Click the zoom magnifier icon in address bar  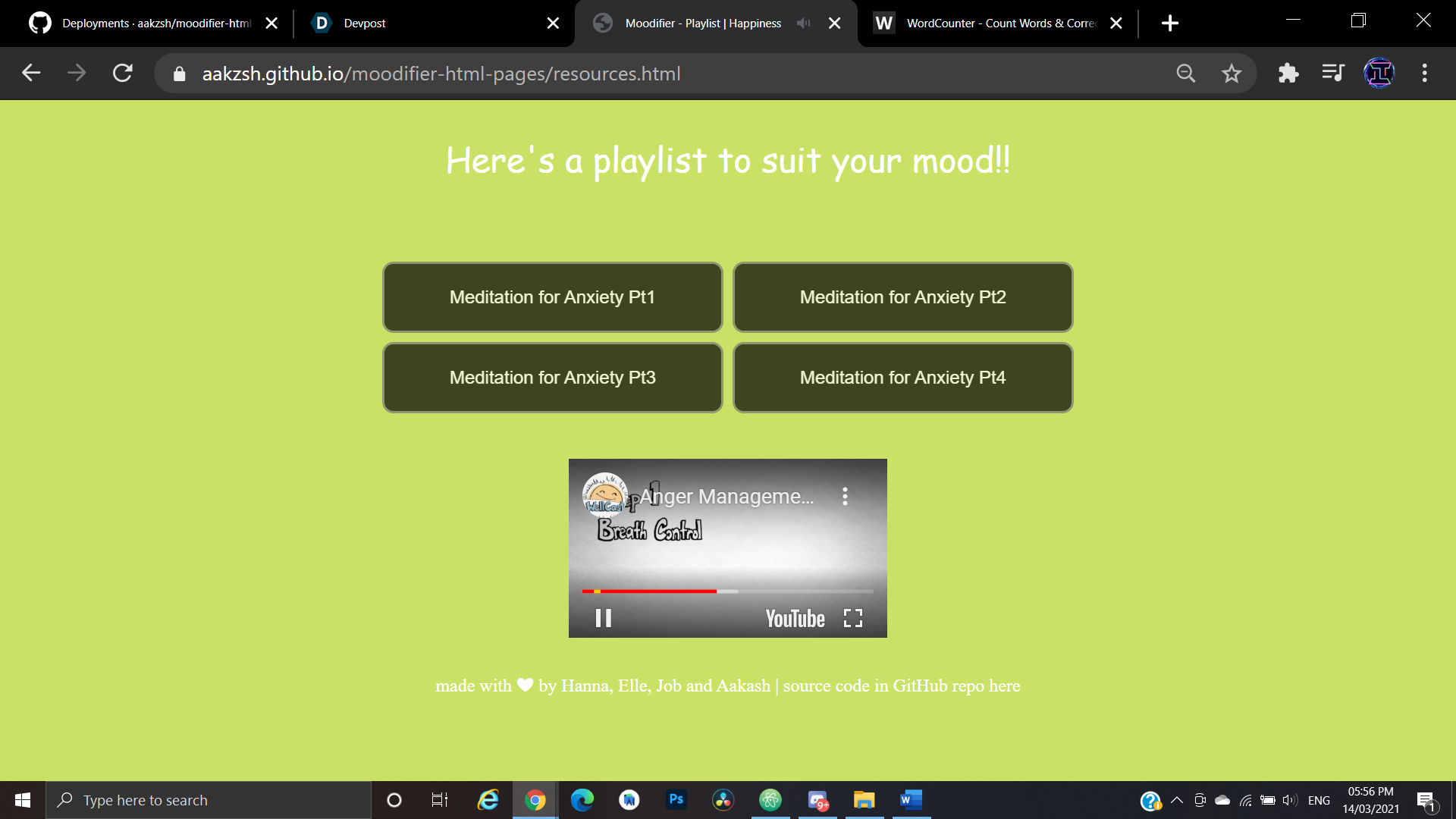pyautogui.click(x=1185, y=74)
